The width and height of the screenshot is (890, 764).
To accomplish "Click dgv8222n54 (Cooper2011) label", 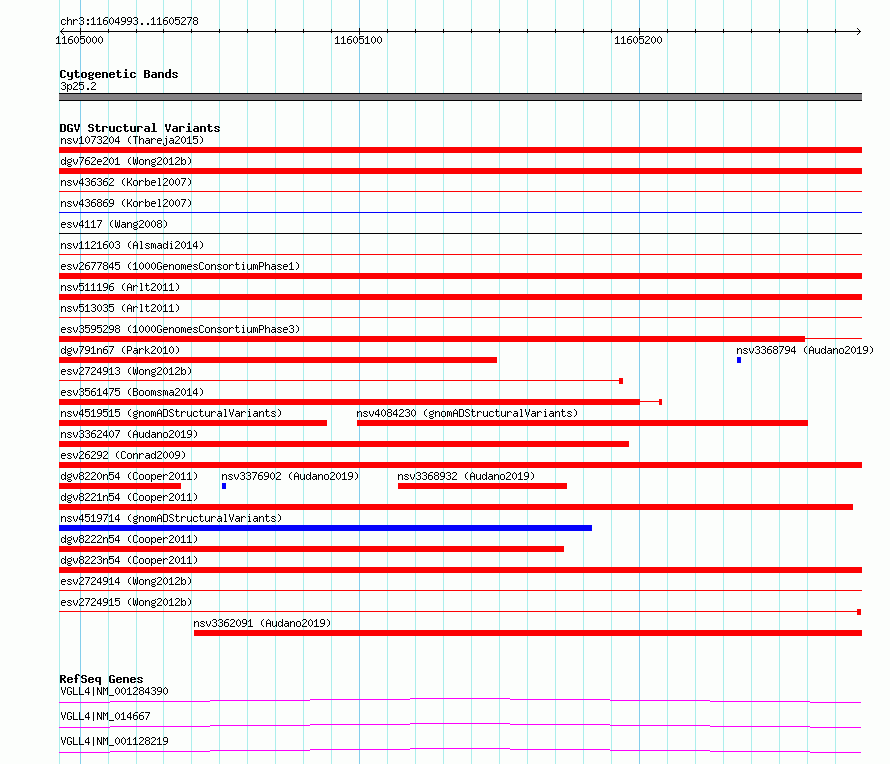I will 129,539.
